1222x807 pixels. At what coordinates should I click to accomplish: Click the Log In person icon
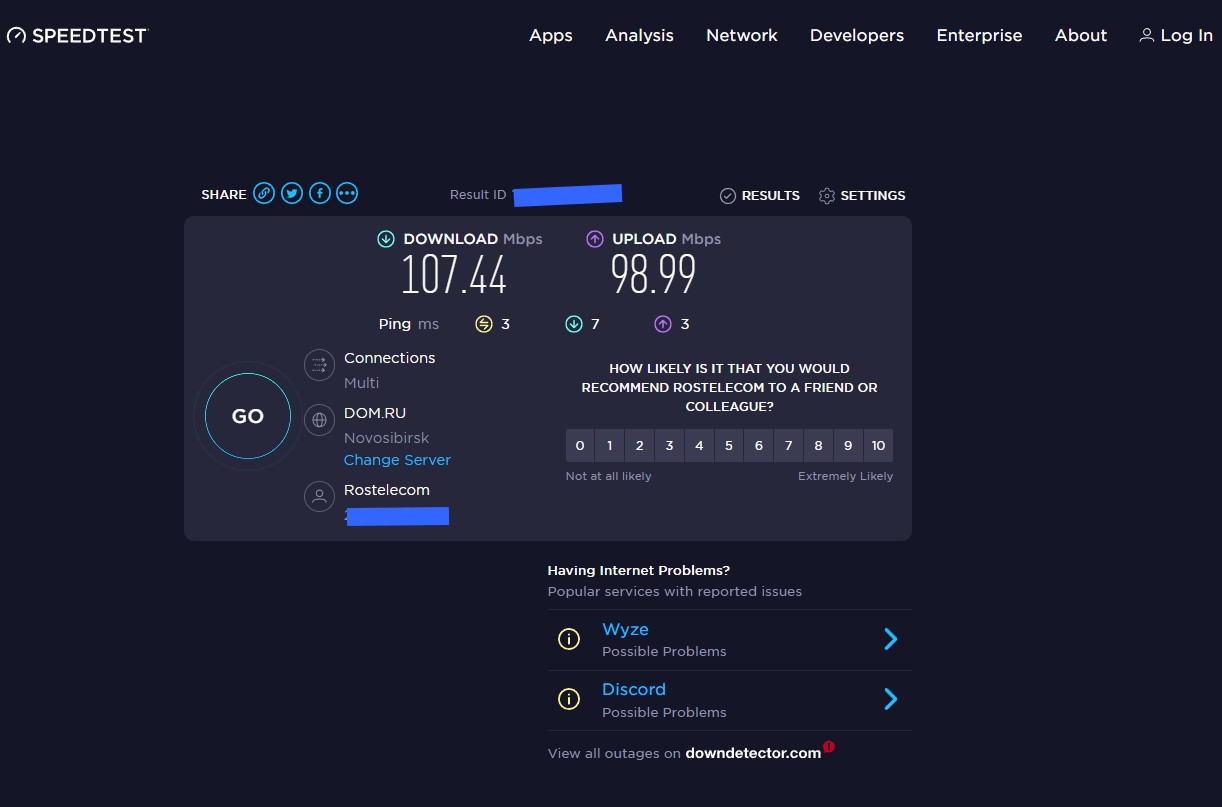click(x=1147, y=35)
